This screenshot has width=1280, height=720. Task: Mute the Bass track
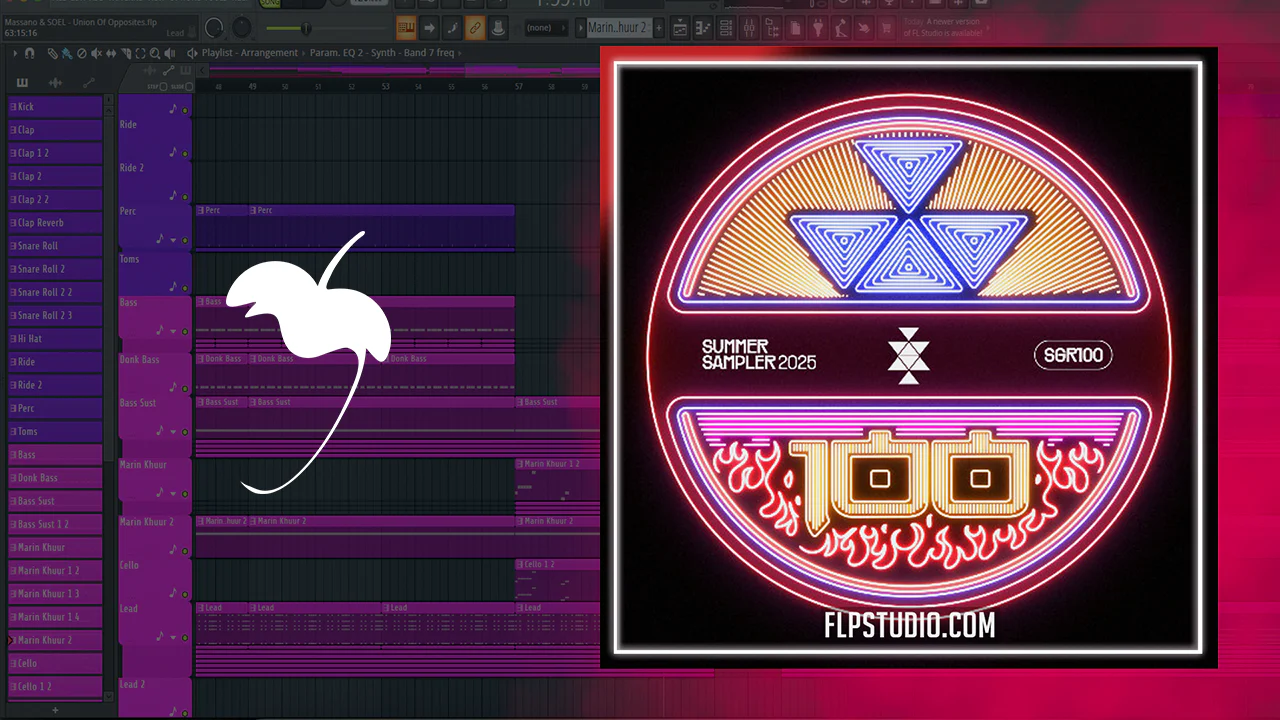click(x=185, y=331)
